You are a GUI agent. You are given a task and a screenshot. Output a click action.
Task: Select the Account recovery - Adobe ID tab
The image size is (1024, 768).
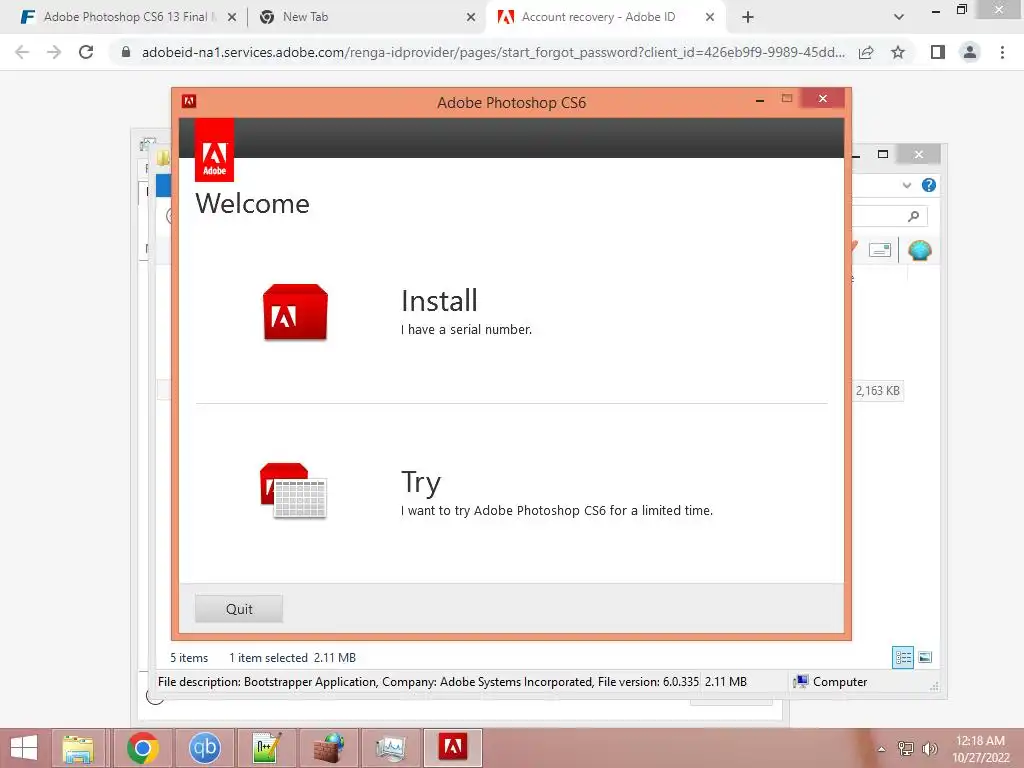pyautogui.click(x=598, y=17)
